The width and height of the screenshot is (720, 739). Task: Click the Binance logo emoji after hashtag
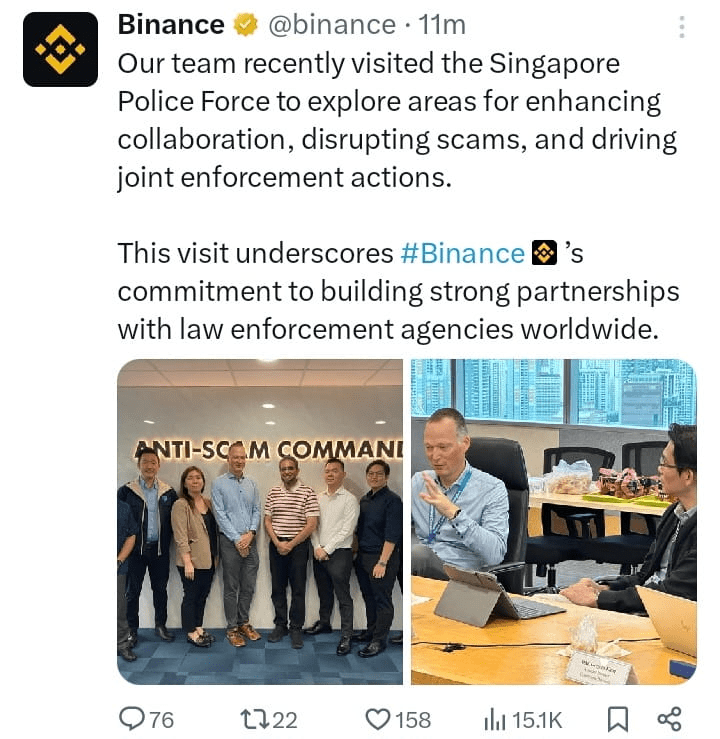[544, 253]
